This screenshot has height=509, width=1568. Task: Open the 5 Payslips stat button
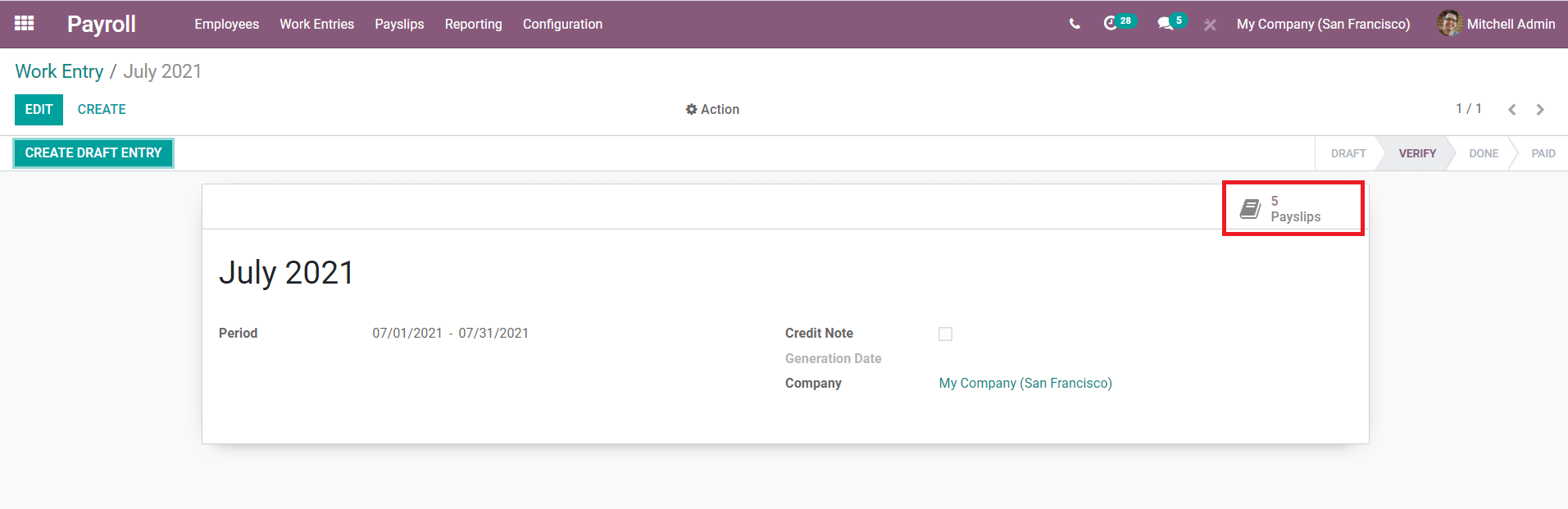click(1293, 209)
